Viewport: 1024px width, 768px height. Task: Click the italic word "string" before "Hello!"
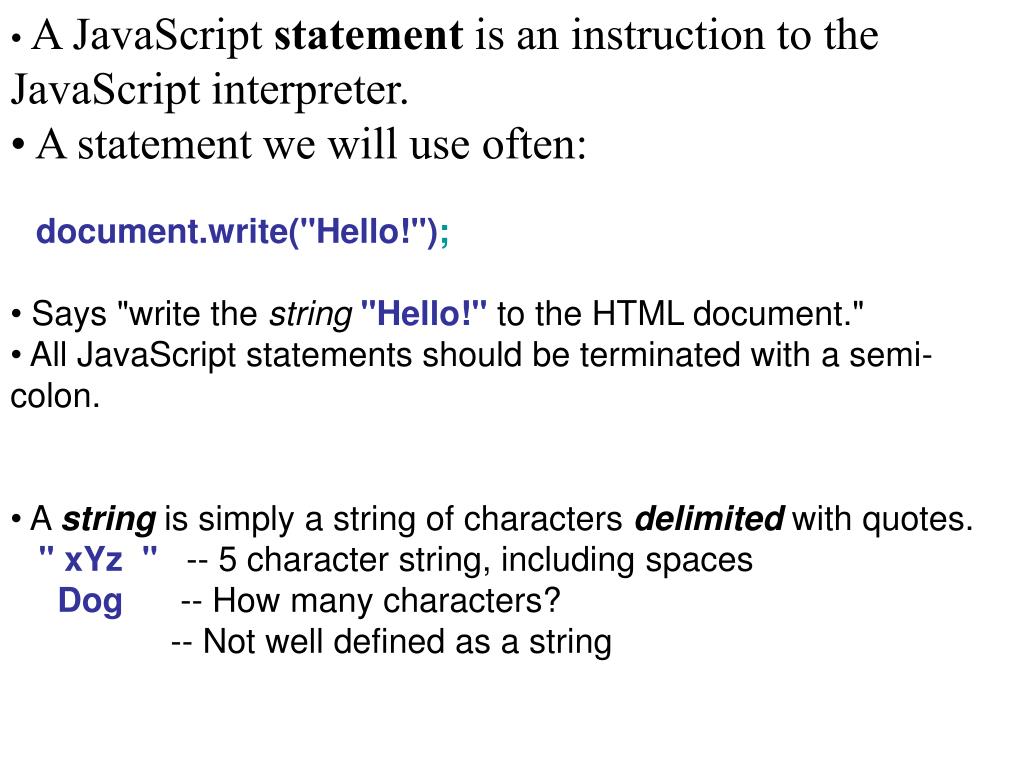[311, 315]
